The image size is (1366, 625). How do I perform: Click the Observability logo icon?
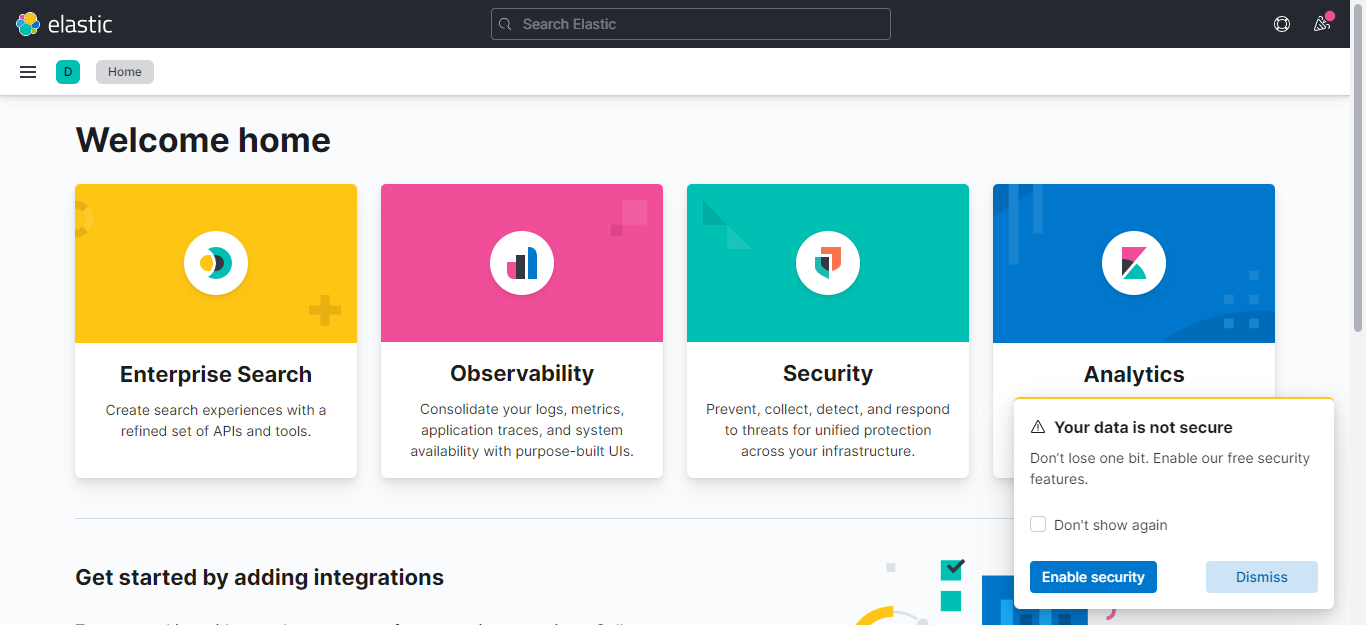point(522,263)
